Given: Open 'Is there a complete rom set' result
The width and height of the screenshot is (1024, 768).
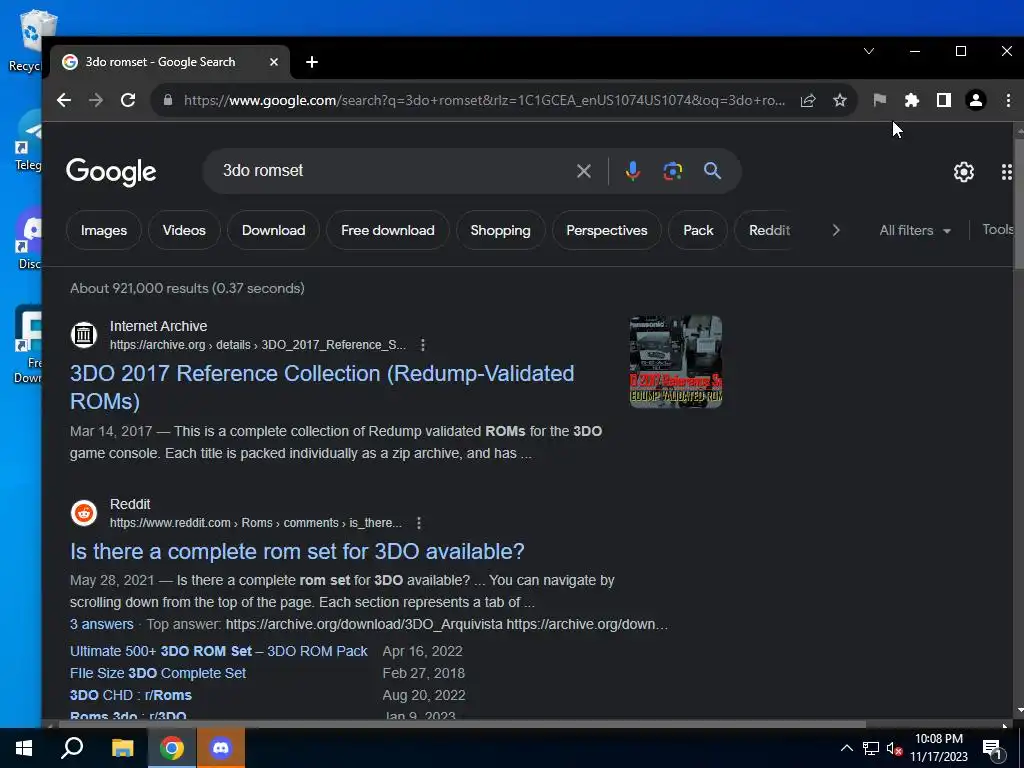Looking at the screenshot, I should click(x=297, y=551).
